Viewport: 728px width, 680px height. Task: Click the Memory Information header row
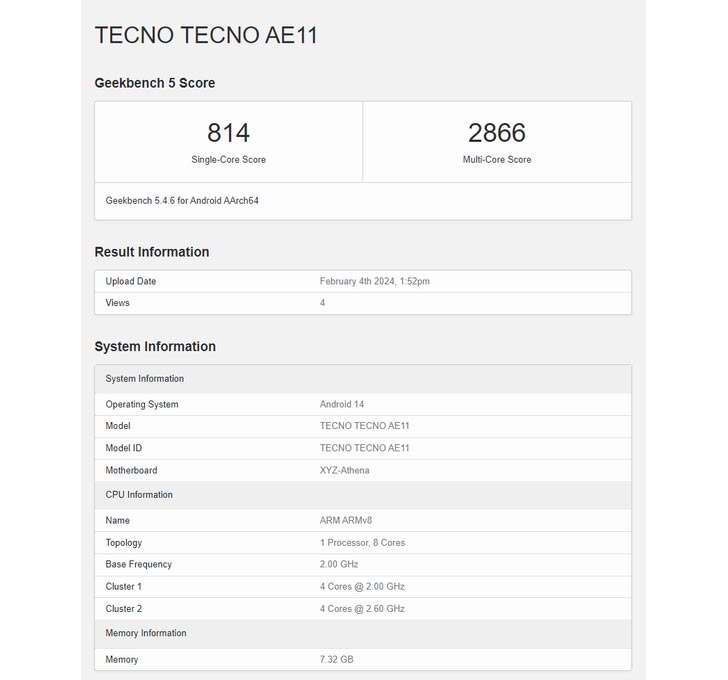(363, 633)
